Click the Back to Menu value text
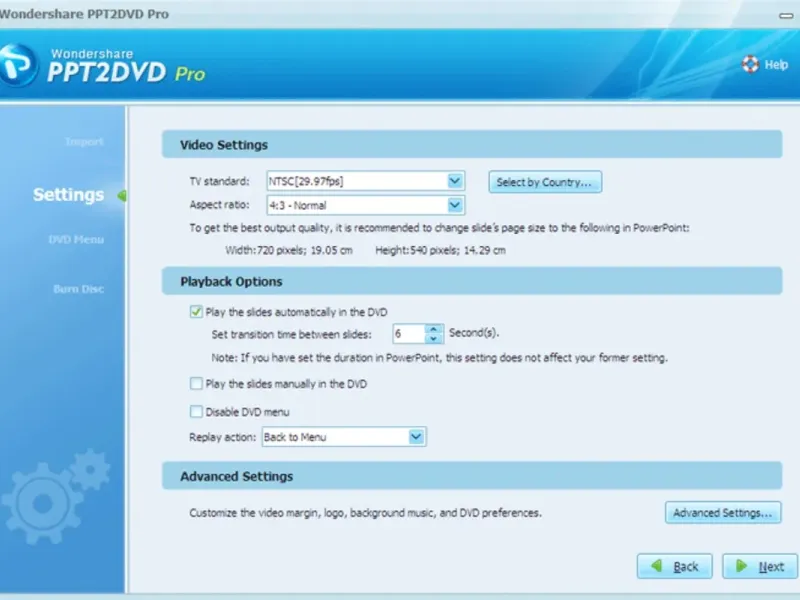Image resolution: width=800 pixels, height=600 pixels. pyautogui.click(x=295, y=437)
